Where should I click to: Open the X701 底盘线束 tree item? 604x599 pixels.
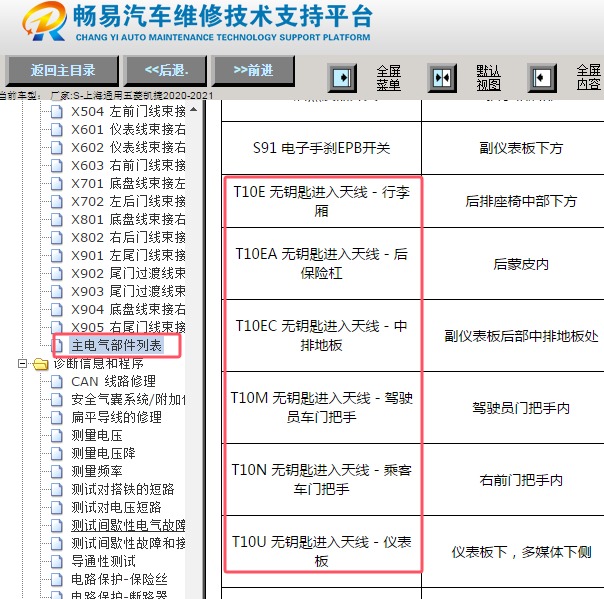coord(128,183)
